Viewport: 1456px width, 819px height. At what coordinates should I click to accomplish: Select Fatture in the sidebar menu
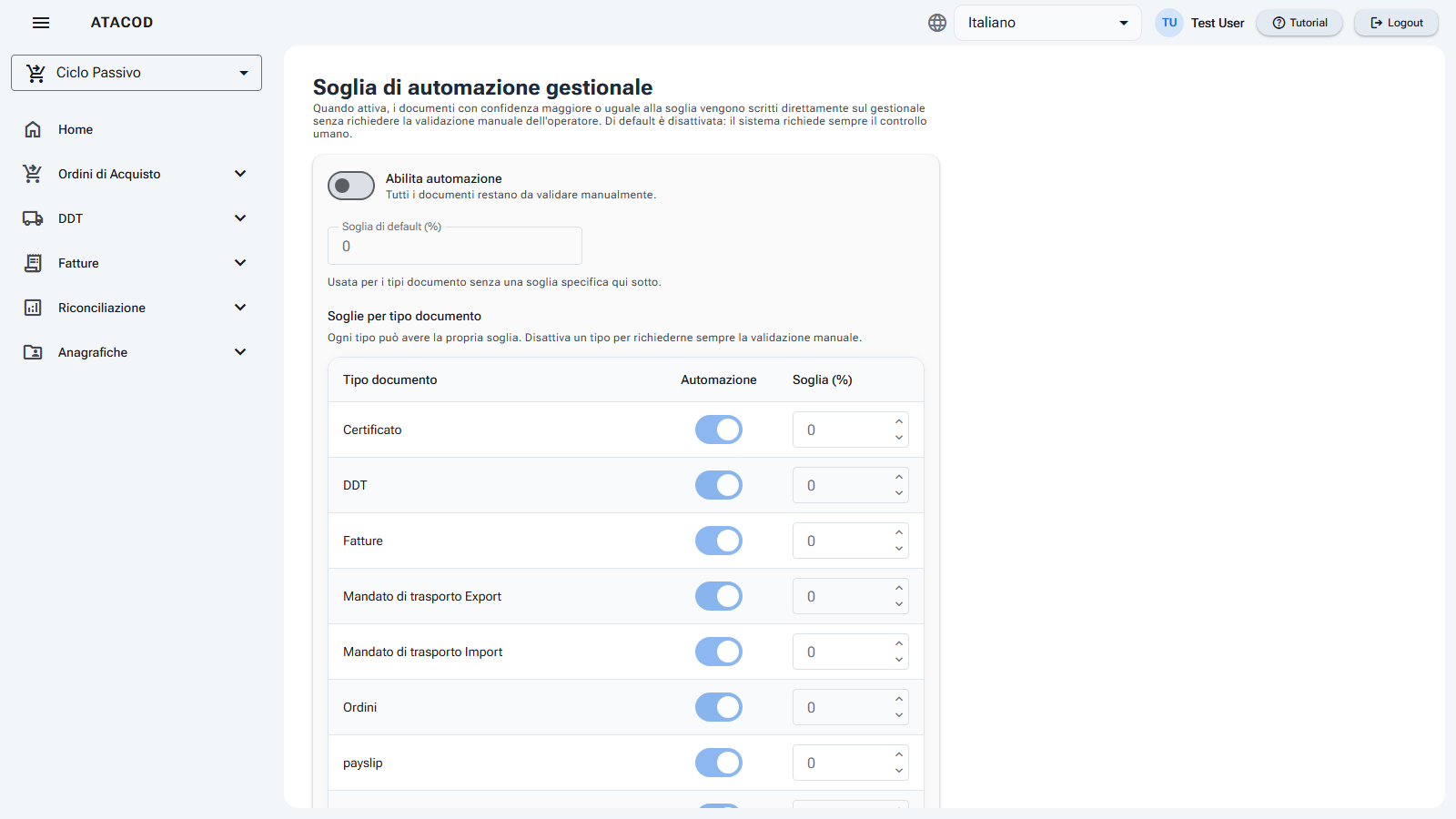tap(136, 263)
